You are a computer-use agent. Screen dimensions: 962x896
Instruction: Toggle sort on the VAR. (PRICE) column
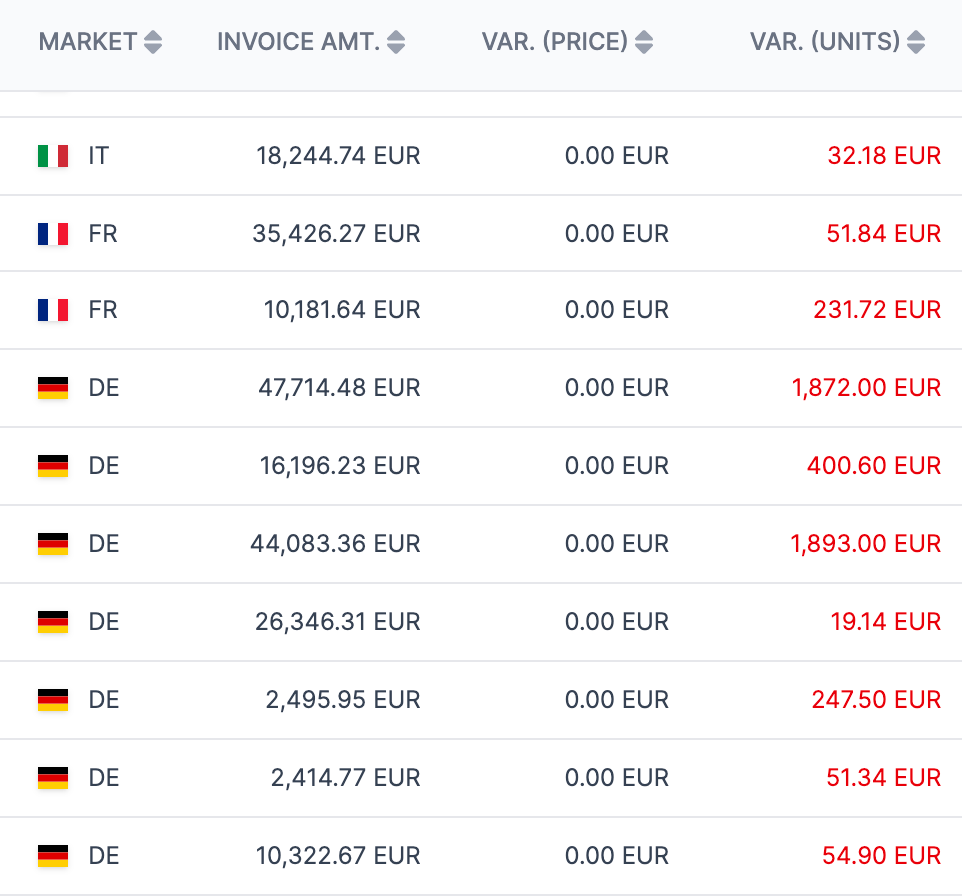coord(646,42)
